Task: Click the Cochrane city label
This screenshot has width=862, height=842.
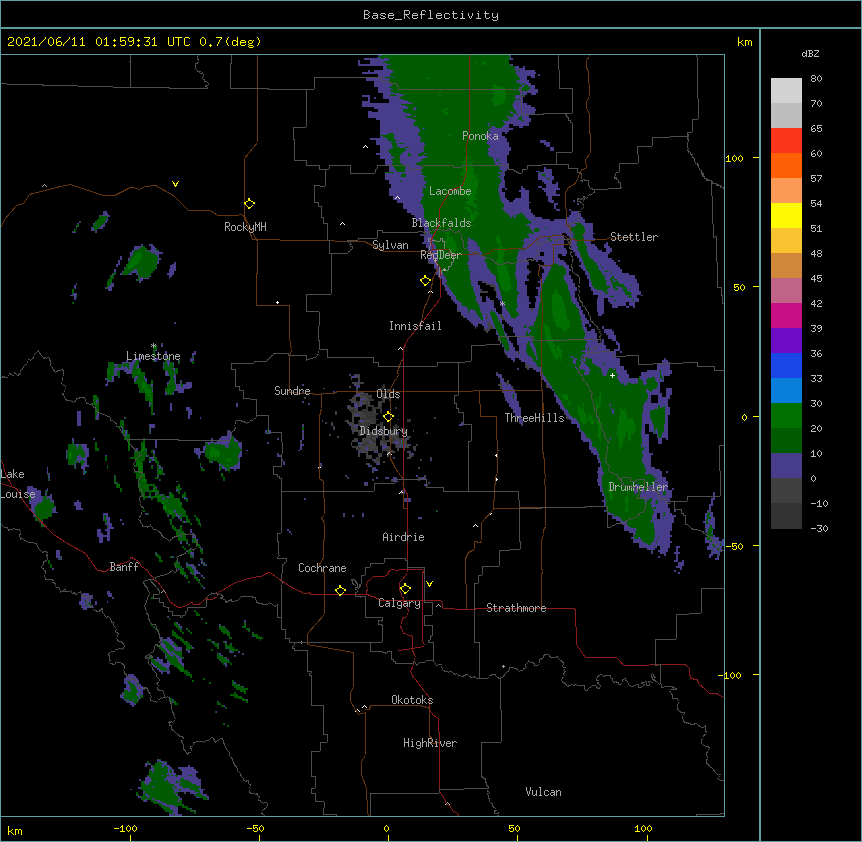Action: pyautogui.click(x=322, y=568)
